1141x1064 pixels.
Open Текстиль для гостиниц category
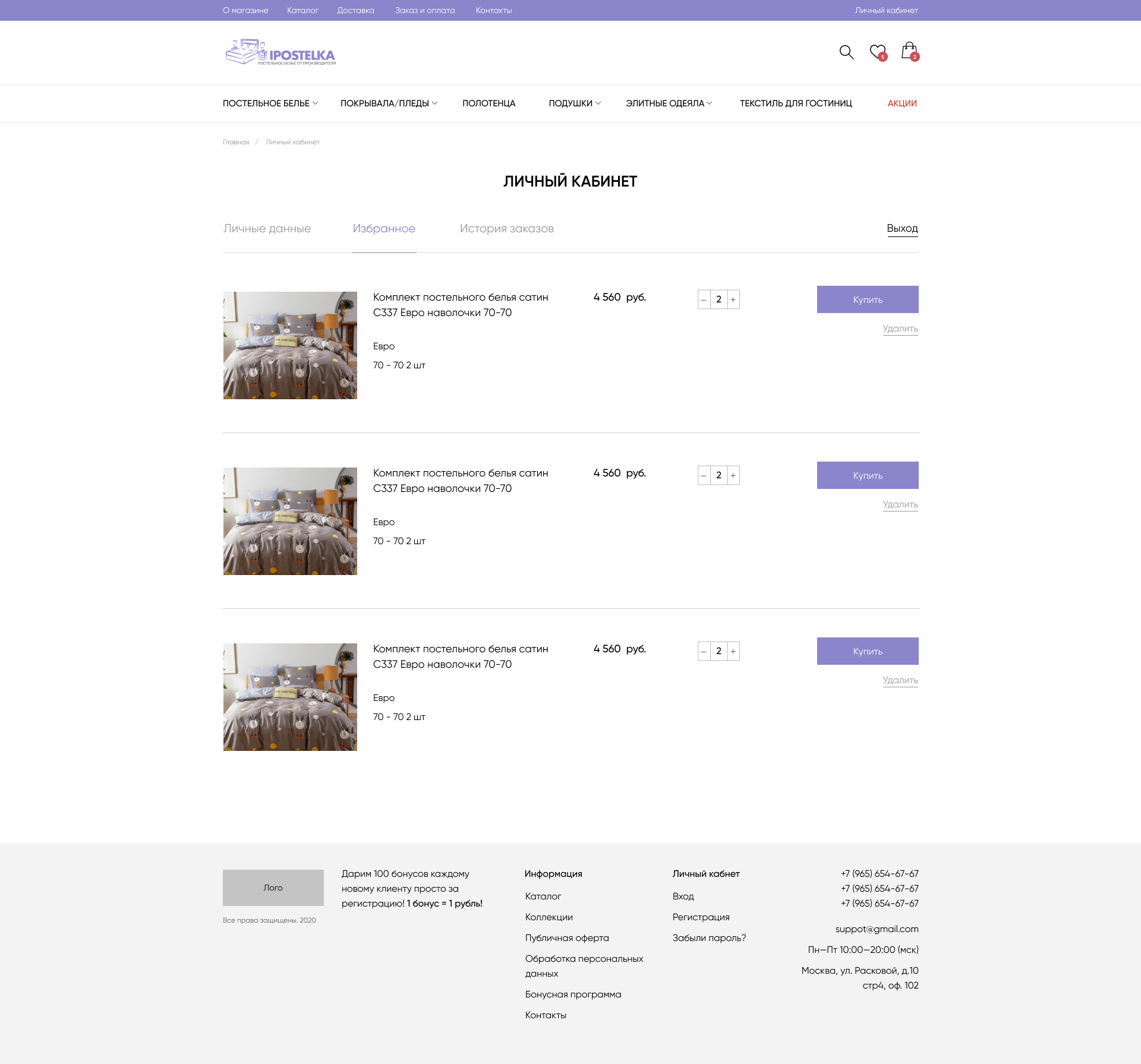(796, 103)
